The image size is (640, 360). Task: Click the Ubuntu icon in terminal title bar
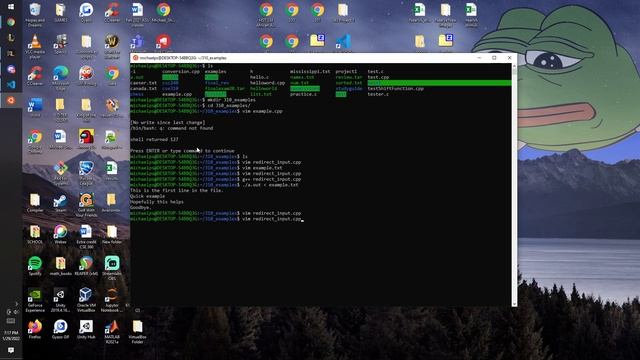[x=136, y=58]
